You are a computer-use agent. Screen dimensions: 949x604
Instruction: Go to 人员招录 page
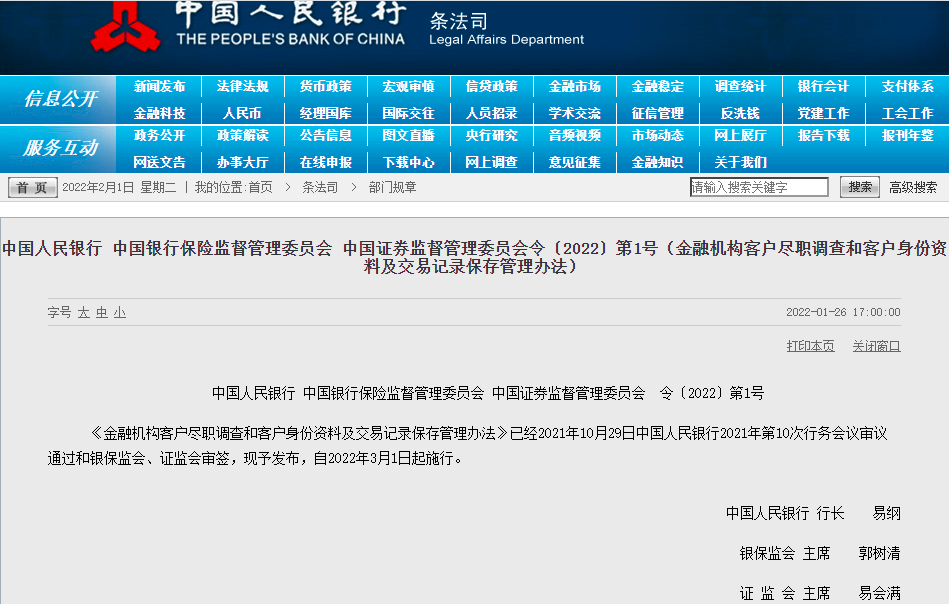(x=491, y=113)
